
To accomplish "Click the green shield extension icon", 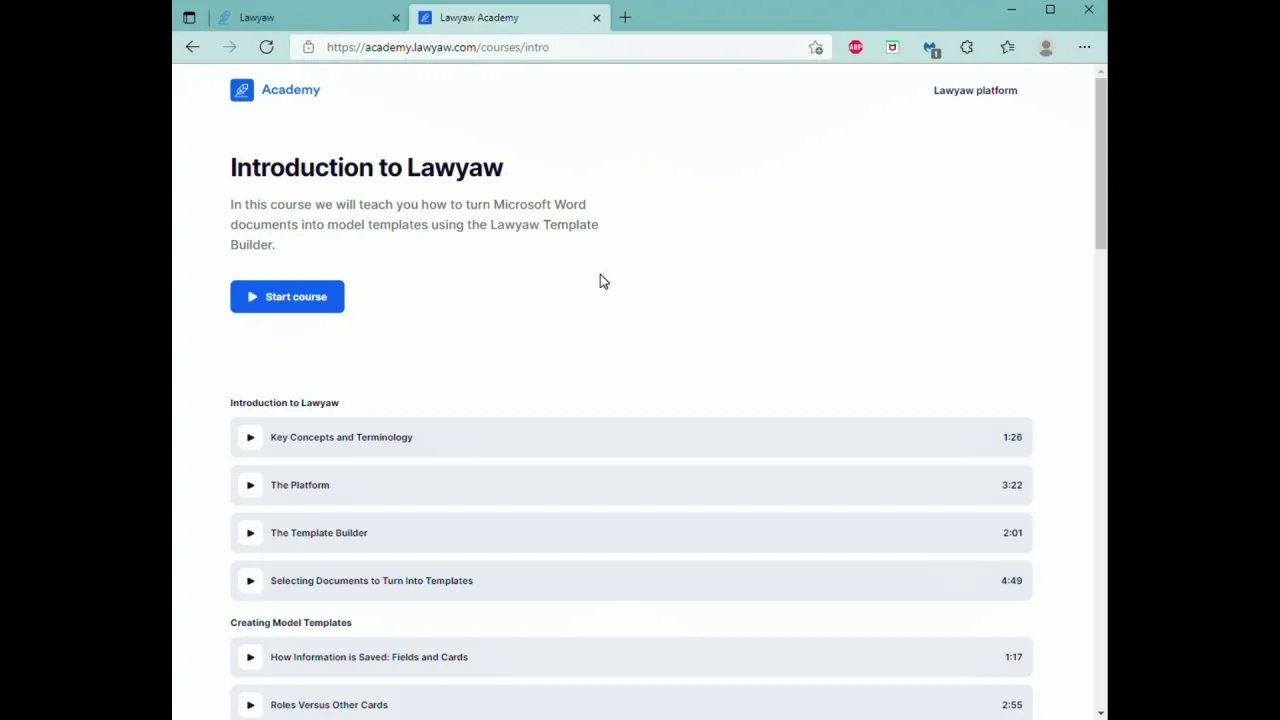I will pyautogui.click(x=892, y=47).
